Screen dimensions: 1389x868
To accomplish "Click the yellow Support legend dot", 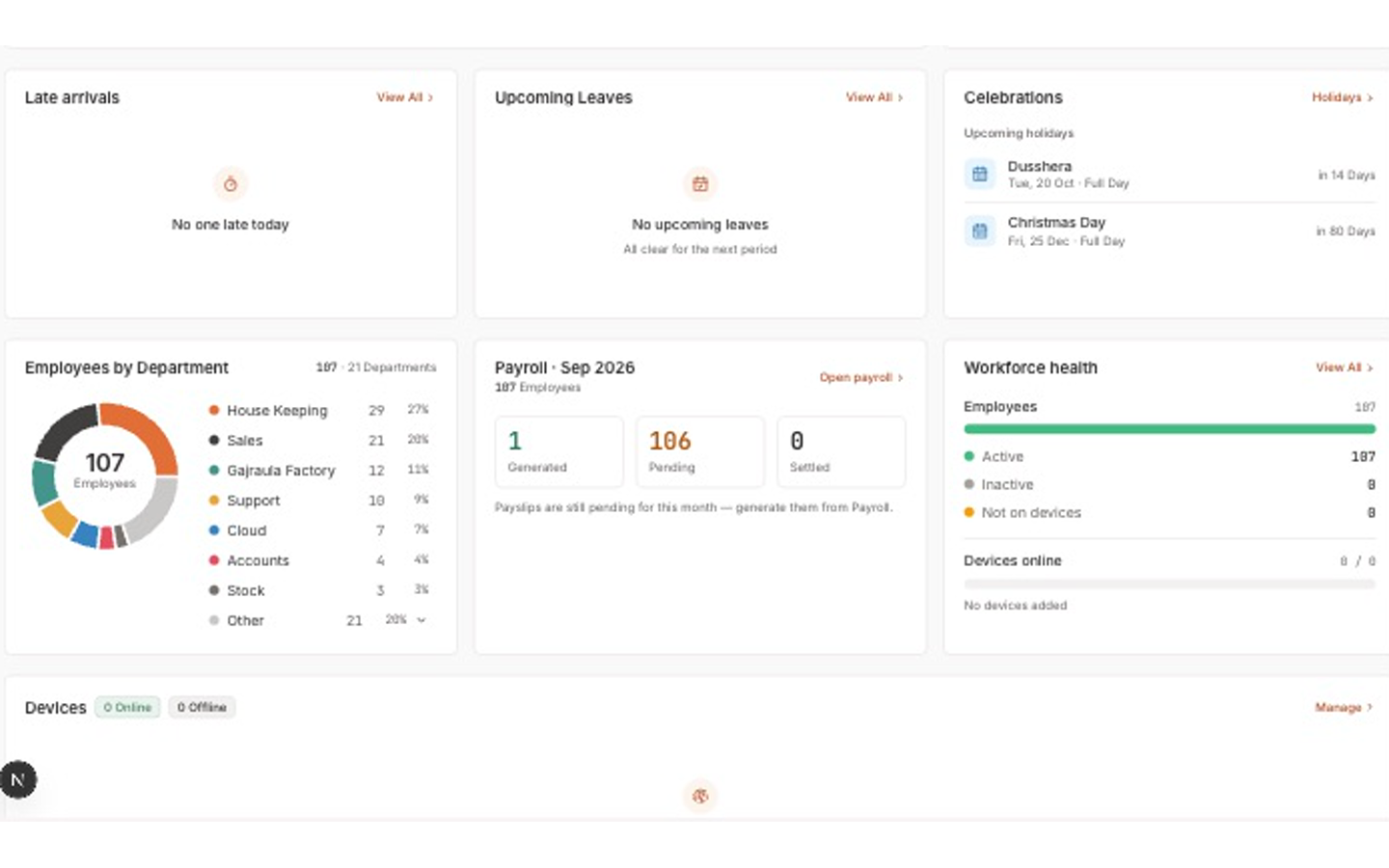I will (x=214, y=500).
